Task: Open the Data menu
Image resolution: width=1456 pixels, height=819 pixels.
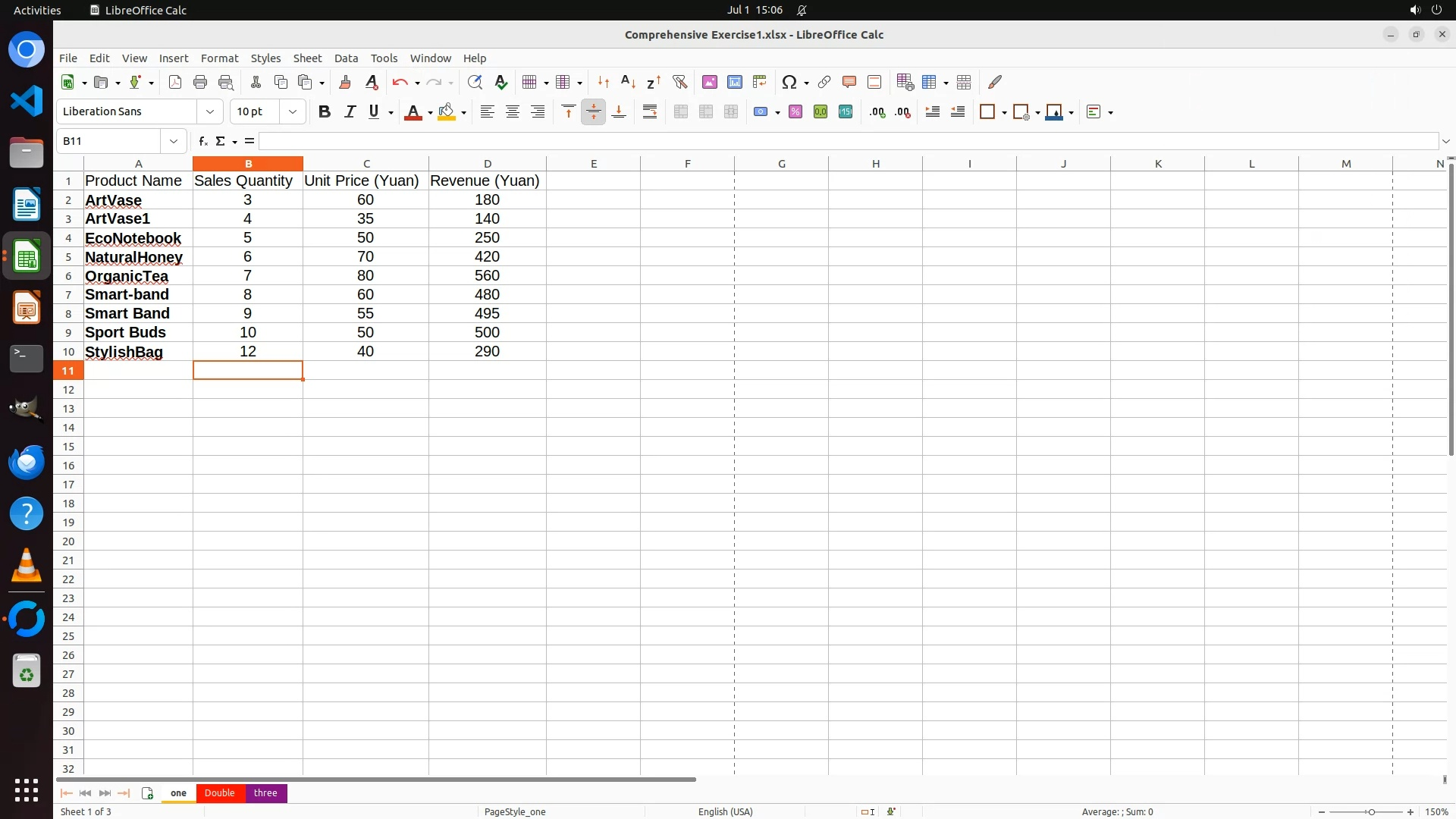Action: [x=346, y=58]
